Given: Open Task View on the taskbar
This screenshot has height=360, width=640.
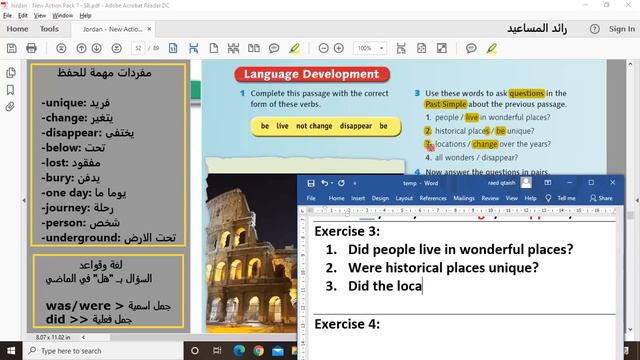Looking at the screenshot, I should (217, 351).
